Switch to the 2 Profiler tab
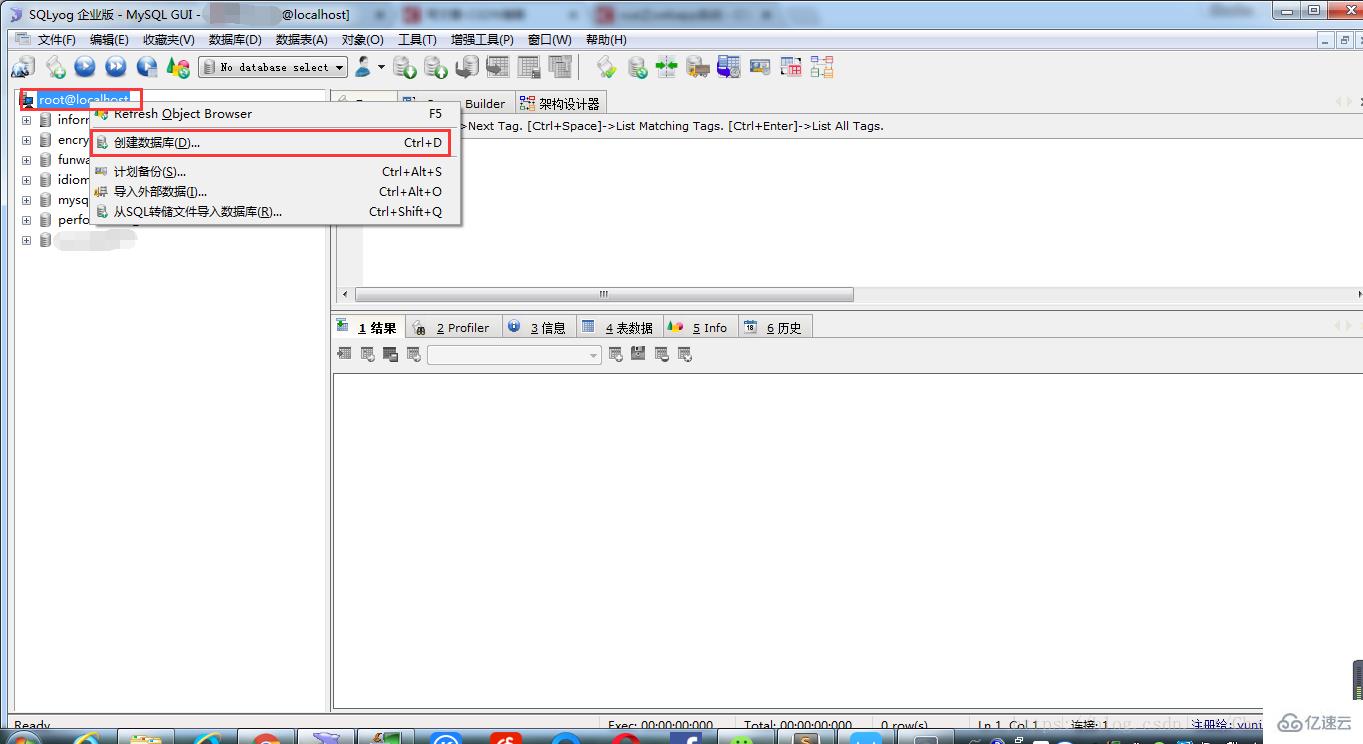 click(x=453, y=327)
